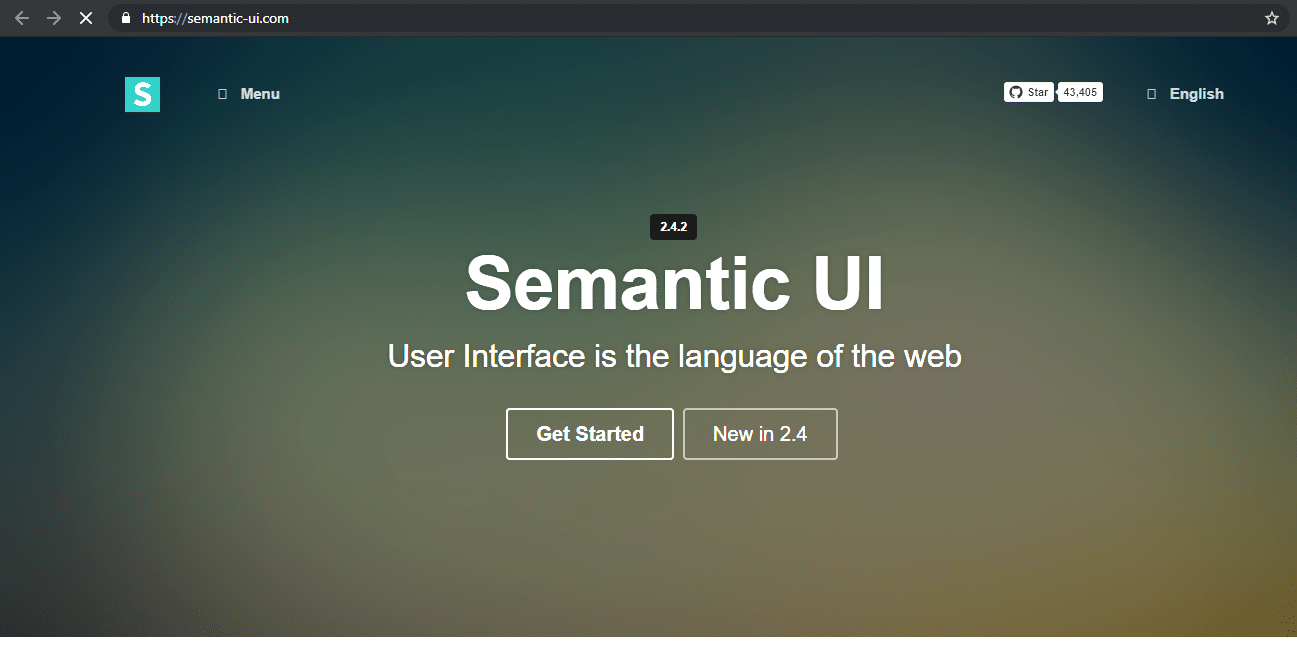Click the browser forward arrow
1297x651 pixels.
(54, 18)
